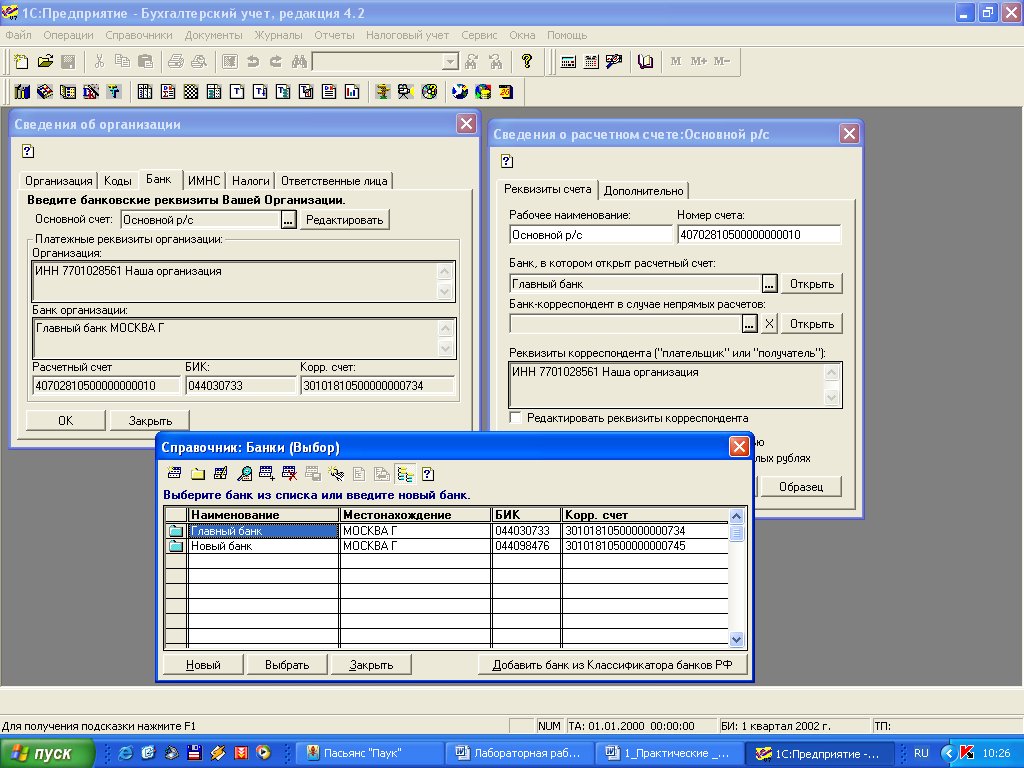Expand the empty combo box in main toolbar
This screenshot has height=768, width=1024.
[450, 61]
